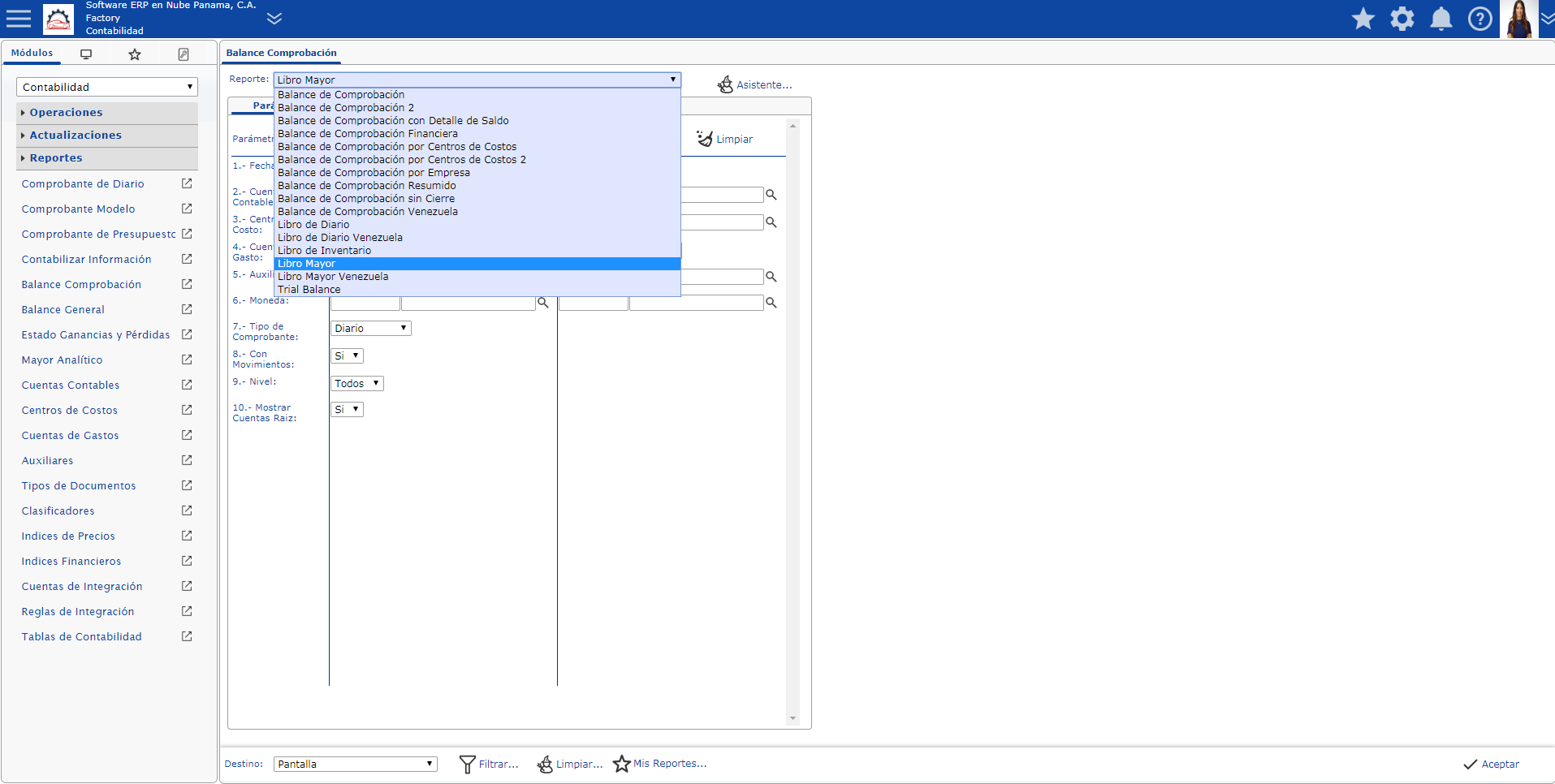1555x784 pixels.
Task: Click the Aceptar checkmark button
Action: [1491, 764]
